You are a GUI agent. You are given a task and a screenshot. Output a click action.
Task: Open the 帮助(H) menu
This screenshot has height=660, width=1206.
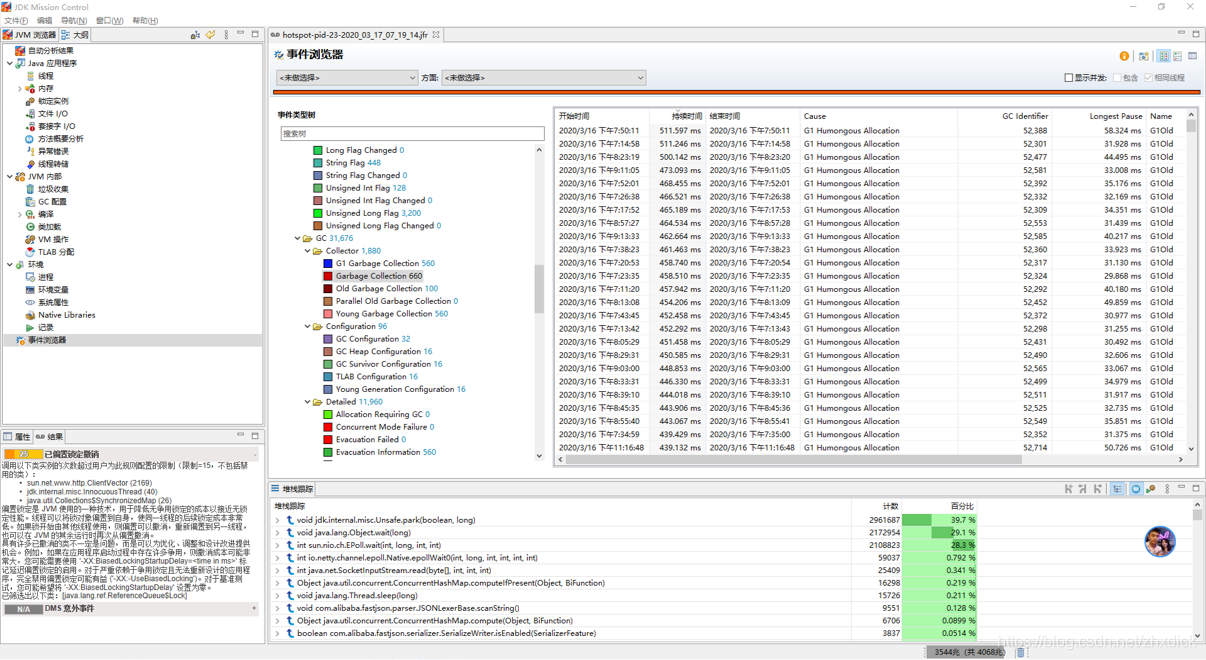(145, 21)
